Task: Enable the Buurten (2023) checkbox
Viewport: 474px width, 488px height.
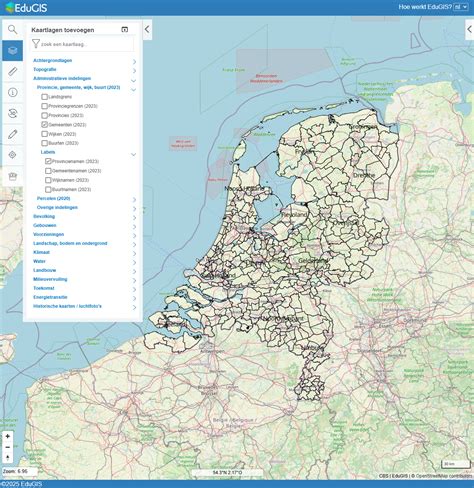Action: point(44,143)
